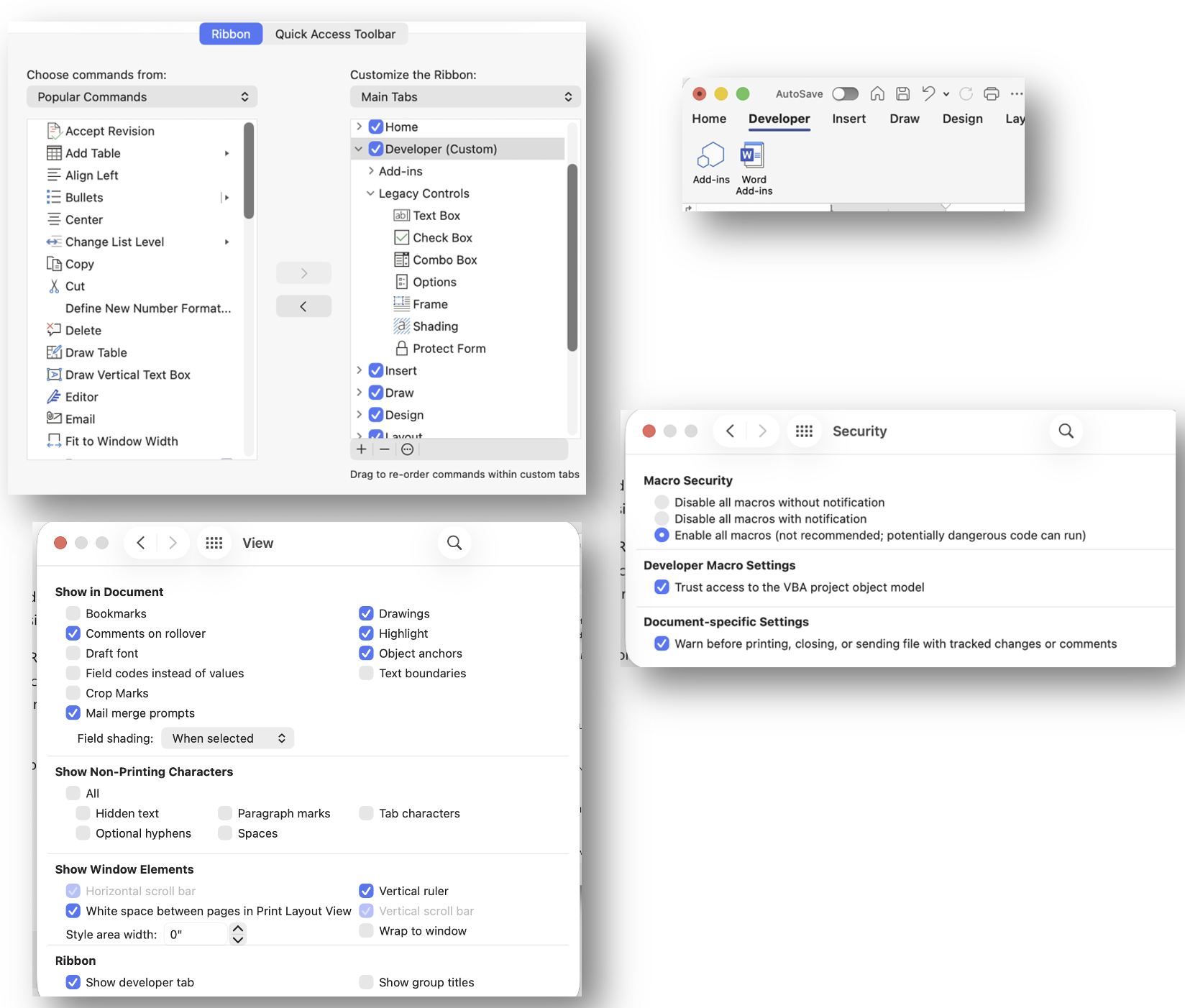The height and width of the screenshot is (1008, 1185).
Task: Click the search magnifier in View preferences
Action: click(x=454, y=543)
